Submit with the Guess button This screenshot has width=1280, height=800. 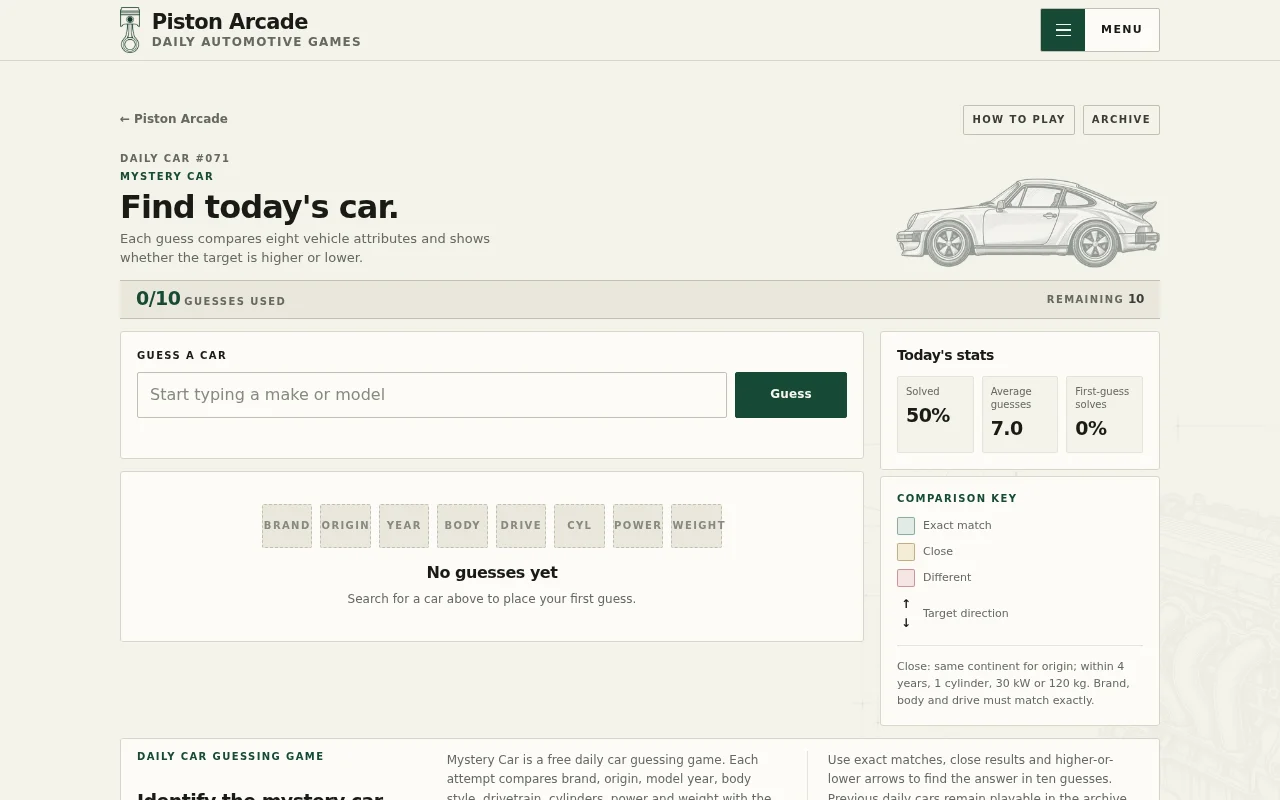(x=791, y=395)
